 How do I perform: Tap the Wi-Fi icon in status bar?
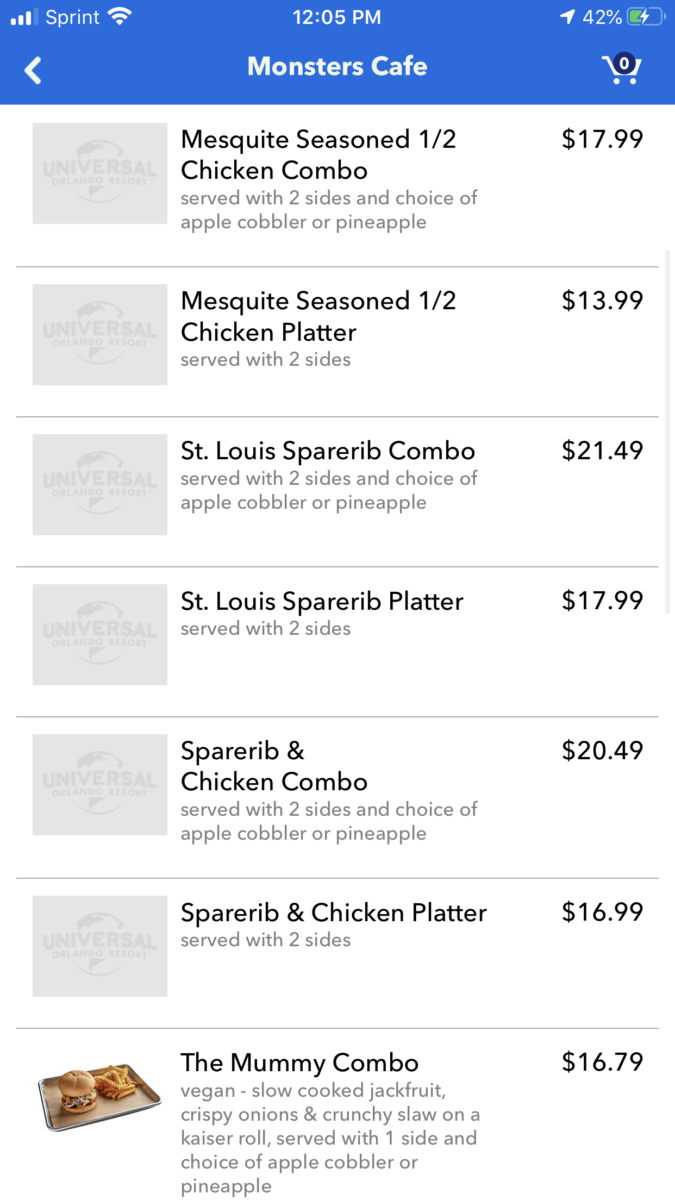tap(120, 17)
